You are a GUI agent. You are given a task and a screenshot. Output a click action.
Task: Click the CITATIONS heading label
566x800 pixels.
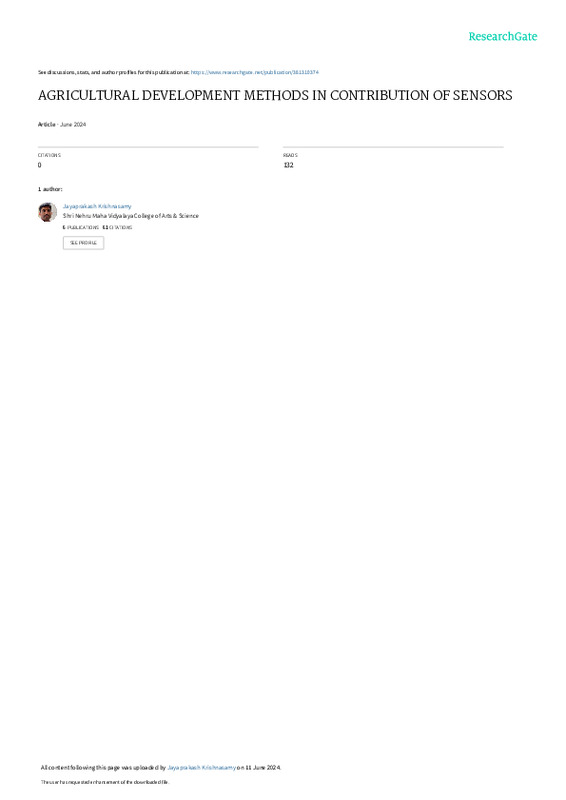49,155
